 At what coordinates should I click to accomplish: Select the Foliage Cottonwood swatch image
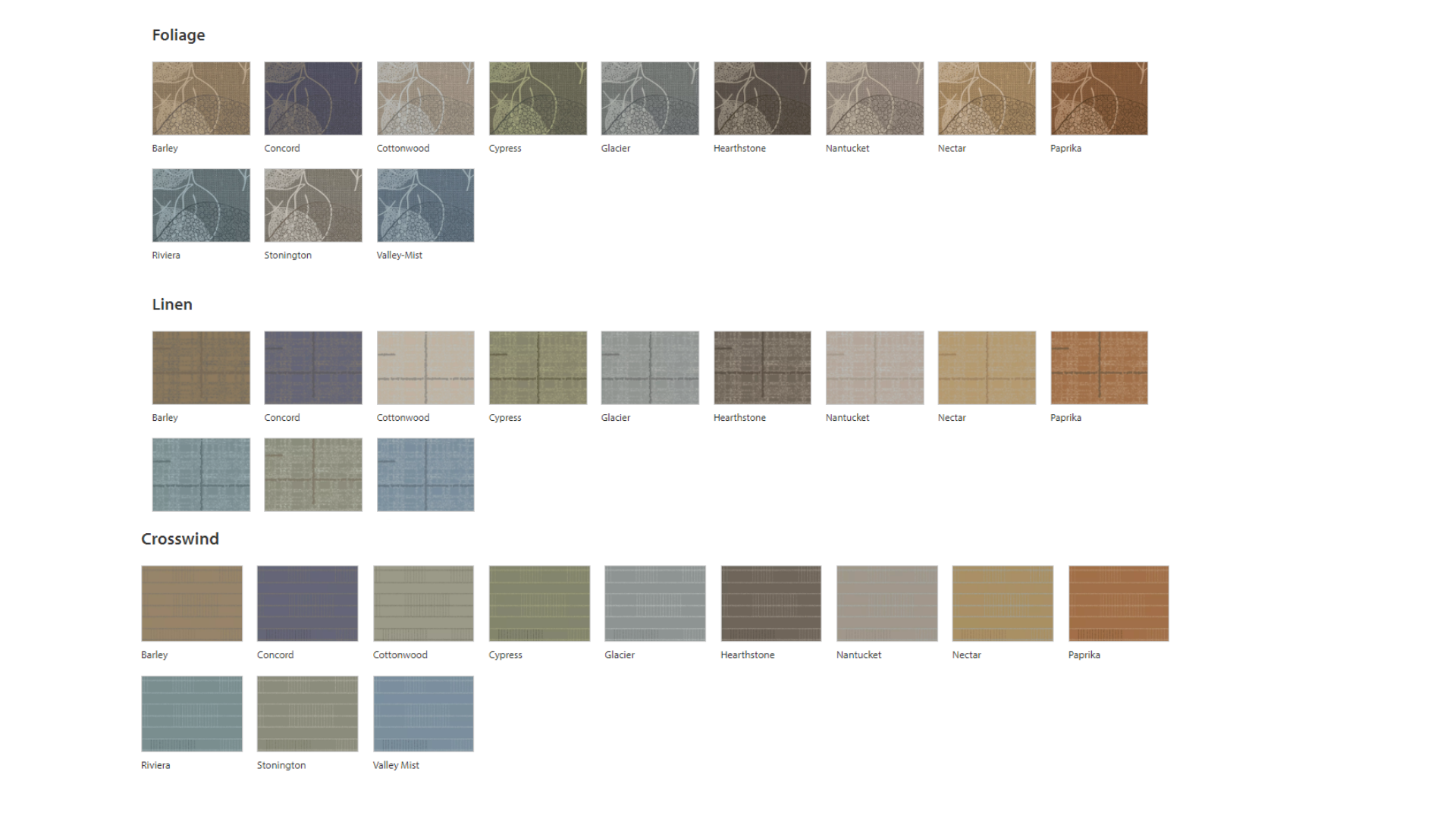[x=425, y=99]
